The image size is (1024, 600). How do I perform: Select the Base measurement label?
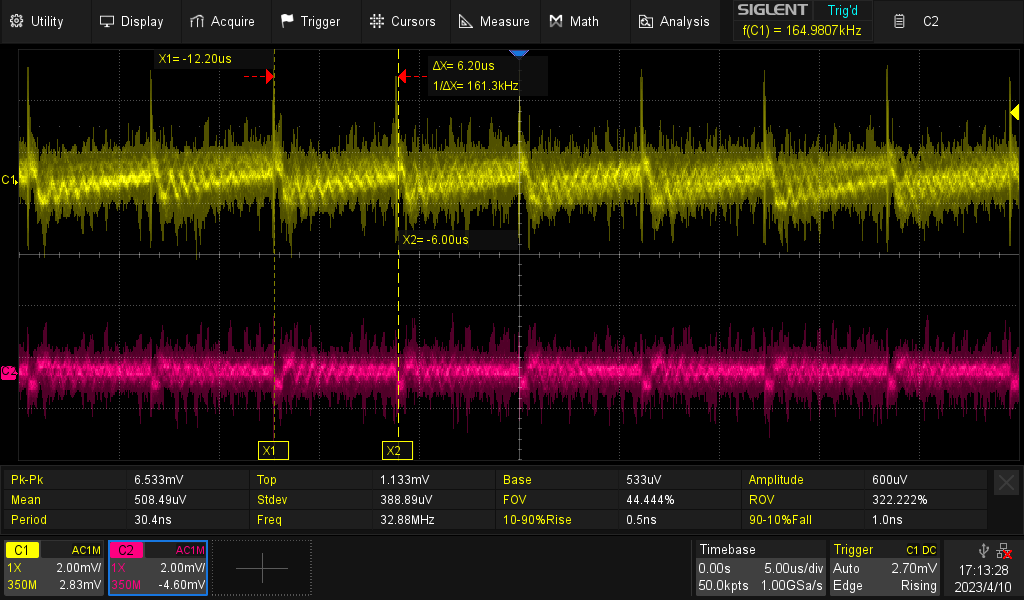[x=517, y=480]
